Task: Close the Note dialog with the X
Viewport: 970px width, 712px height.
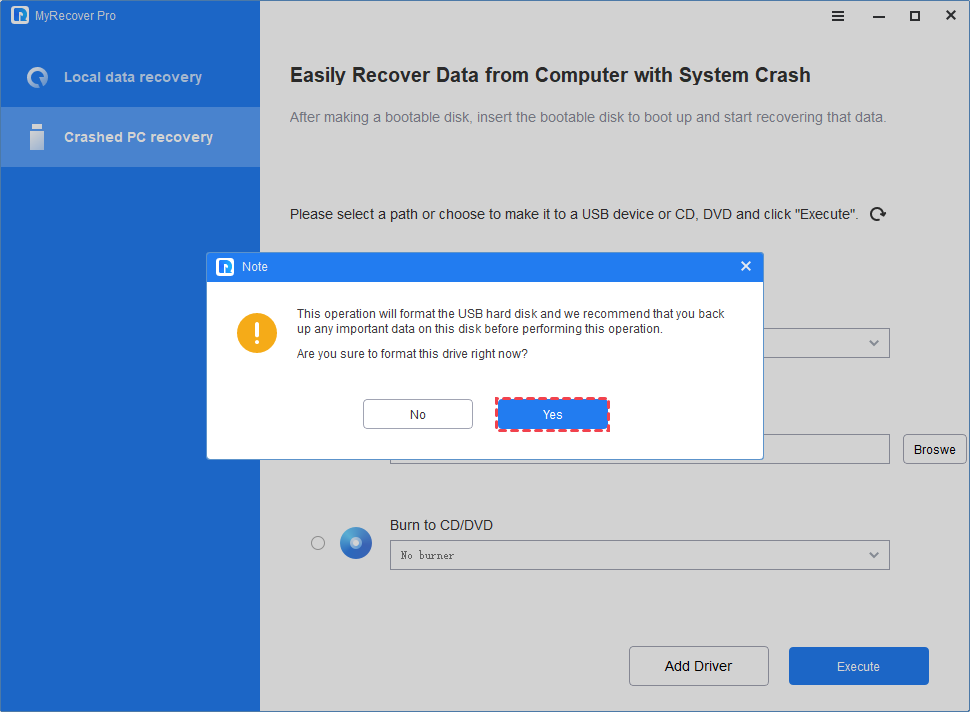Action: coord(745,267)
